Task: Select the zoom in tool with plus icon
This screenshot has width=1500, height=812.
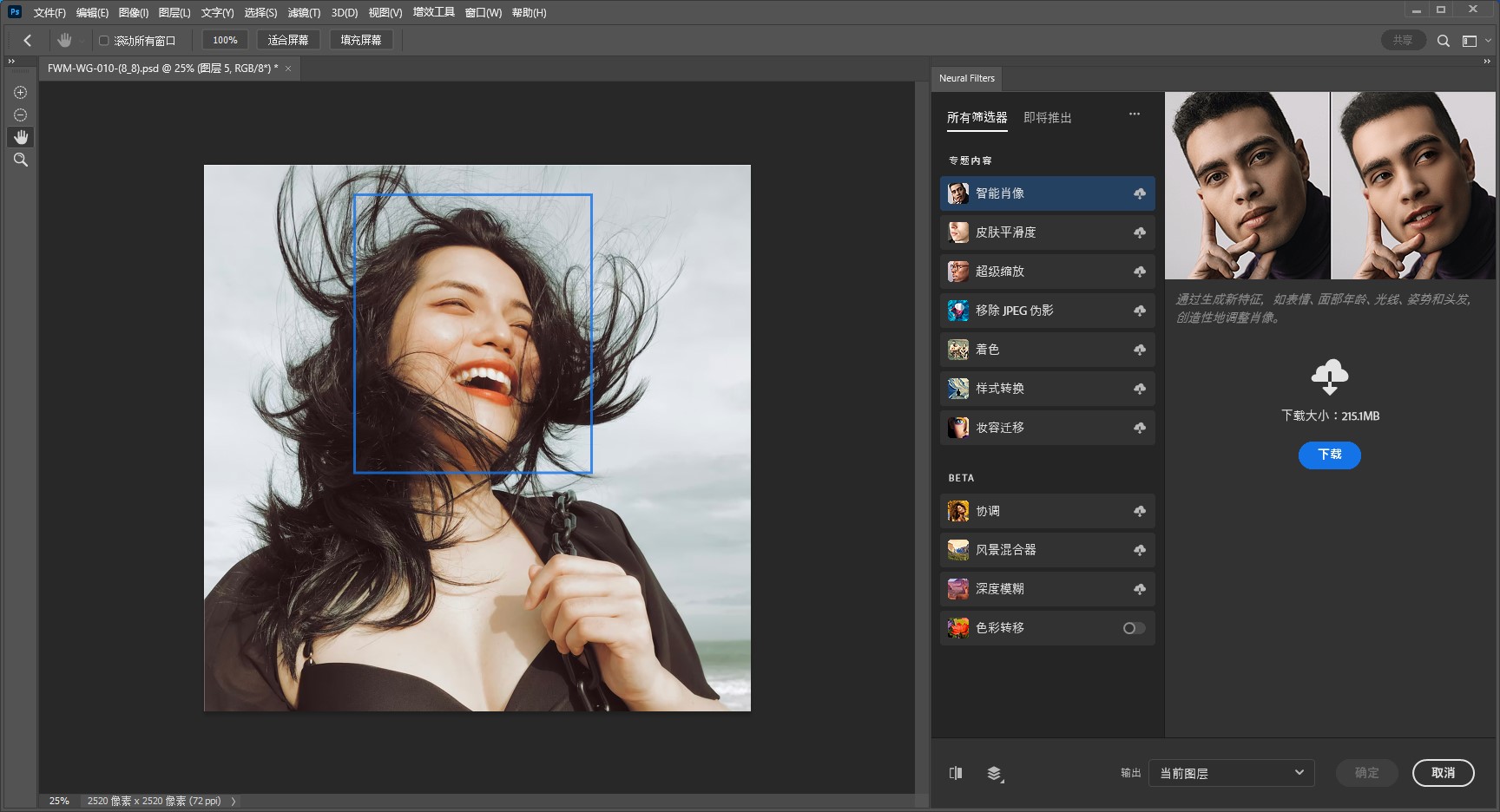Action: pyautogui.click(x=20, y=93)
